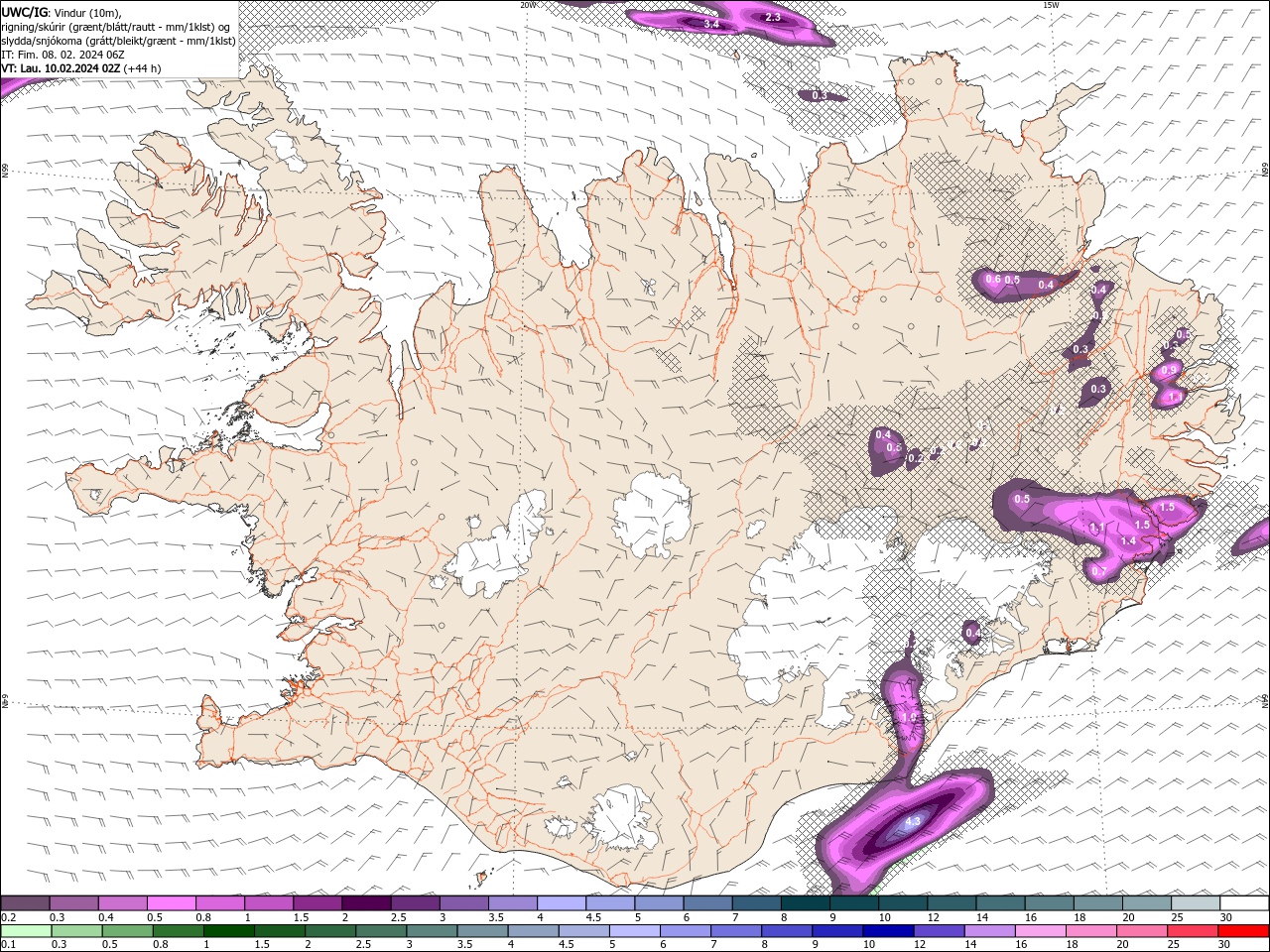This screenshot has width=1270, height=952.
Task: Click the 'slydda/snjókoma' legend description line
Action: click(x=118, y=41)
